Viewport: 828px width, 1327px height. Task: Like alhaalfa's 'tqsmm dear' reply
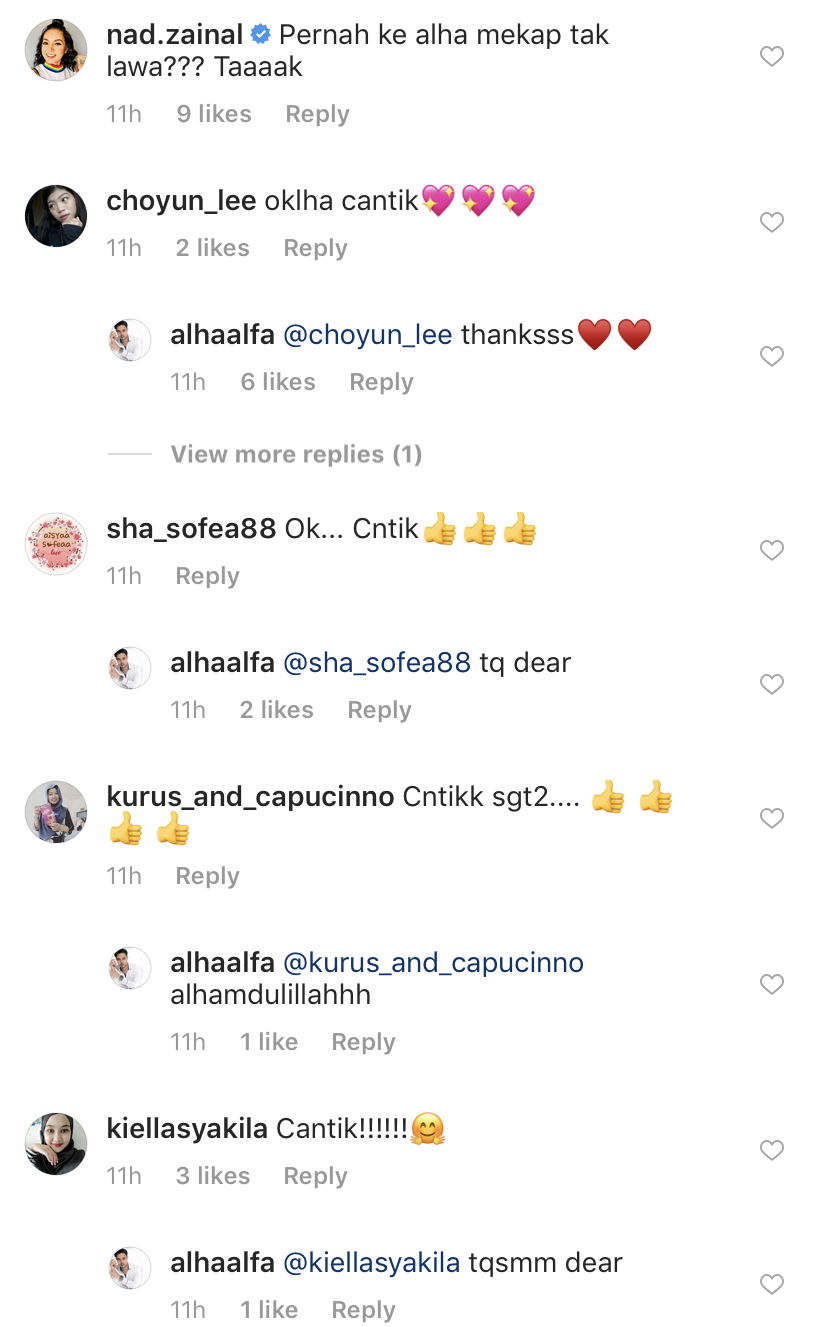pyautogui.click(x=771, y=1284)
